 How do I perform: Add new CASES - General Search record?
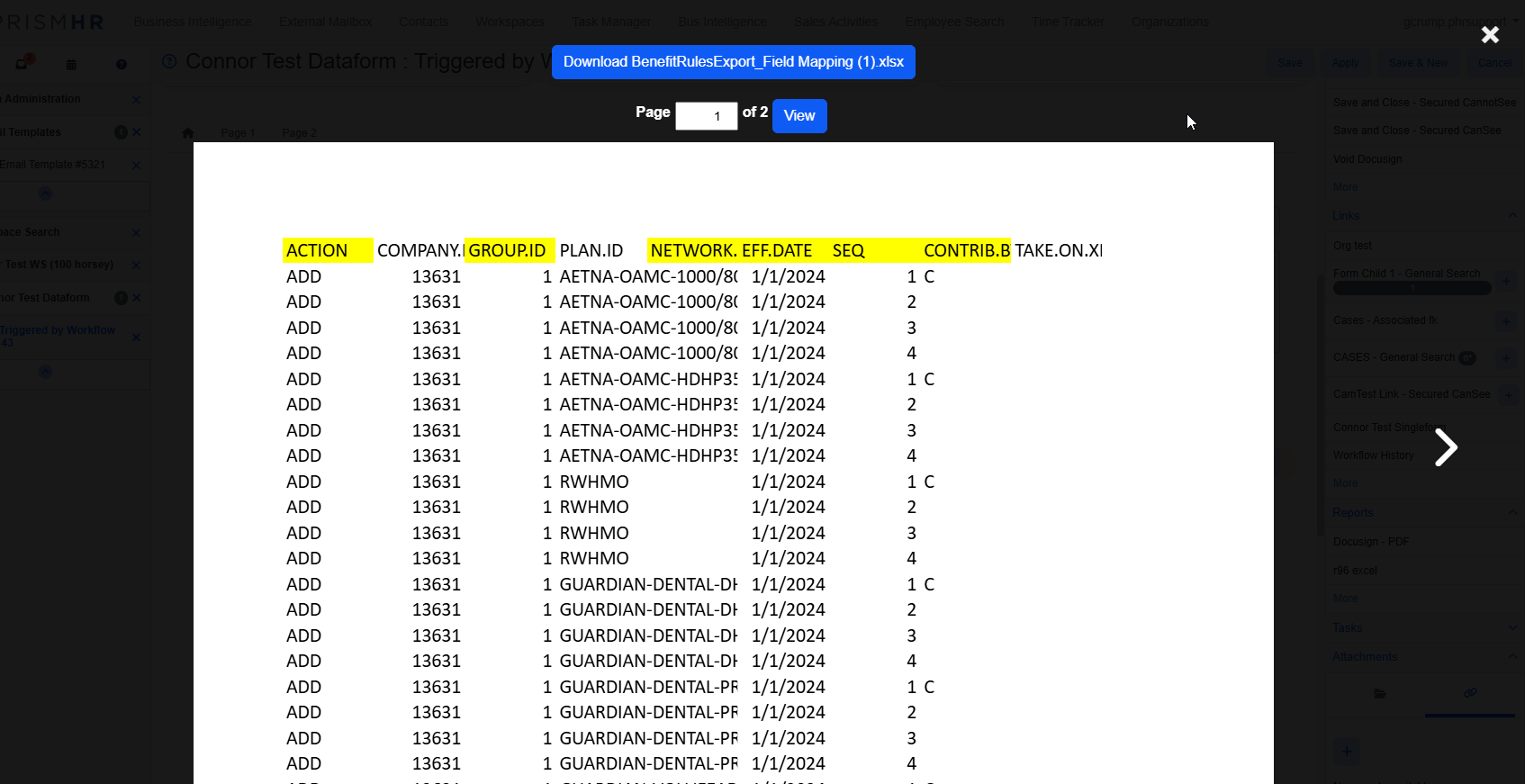click(1506, 358)
